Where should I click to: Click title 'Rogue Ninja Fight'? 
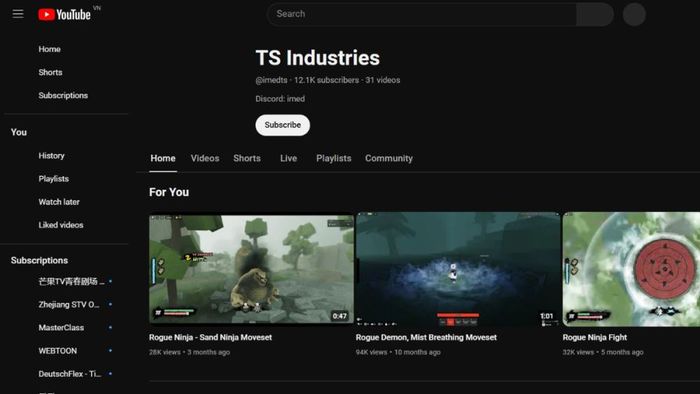[x=595, y=338]
